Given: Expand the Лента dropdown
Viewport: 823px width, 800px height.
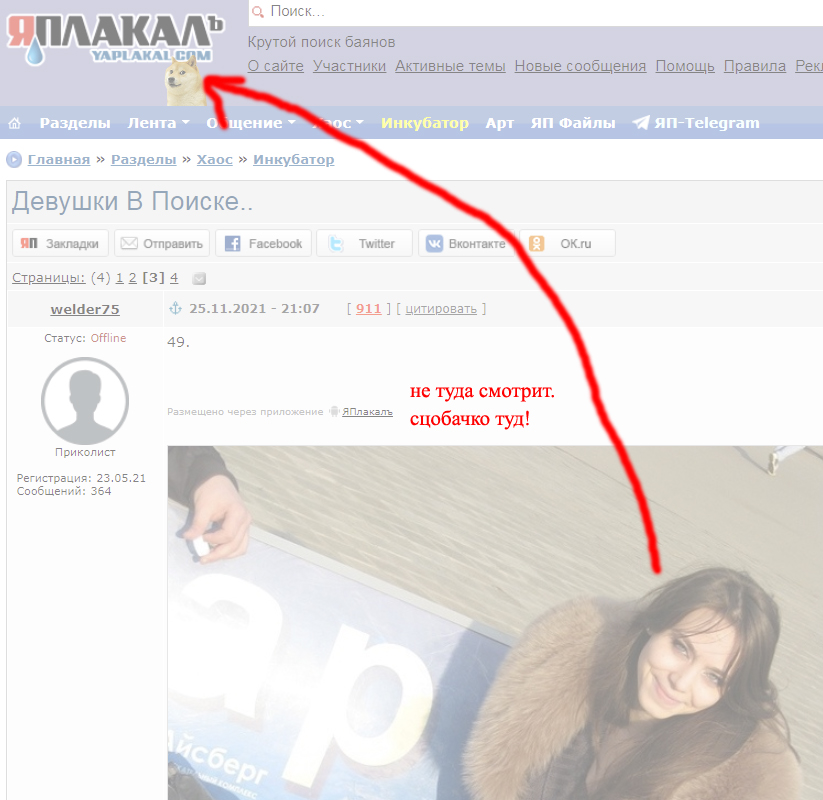Looking at the screenshot, I should tap(158, 123).
